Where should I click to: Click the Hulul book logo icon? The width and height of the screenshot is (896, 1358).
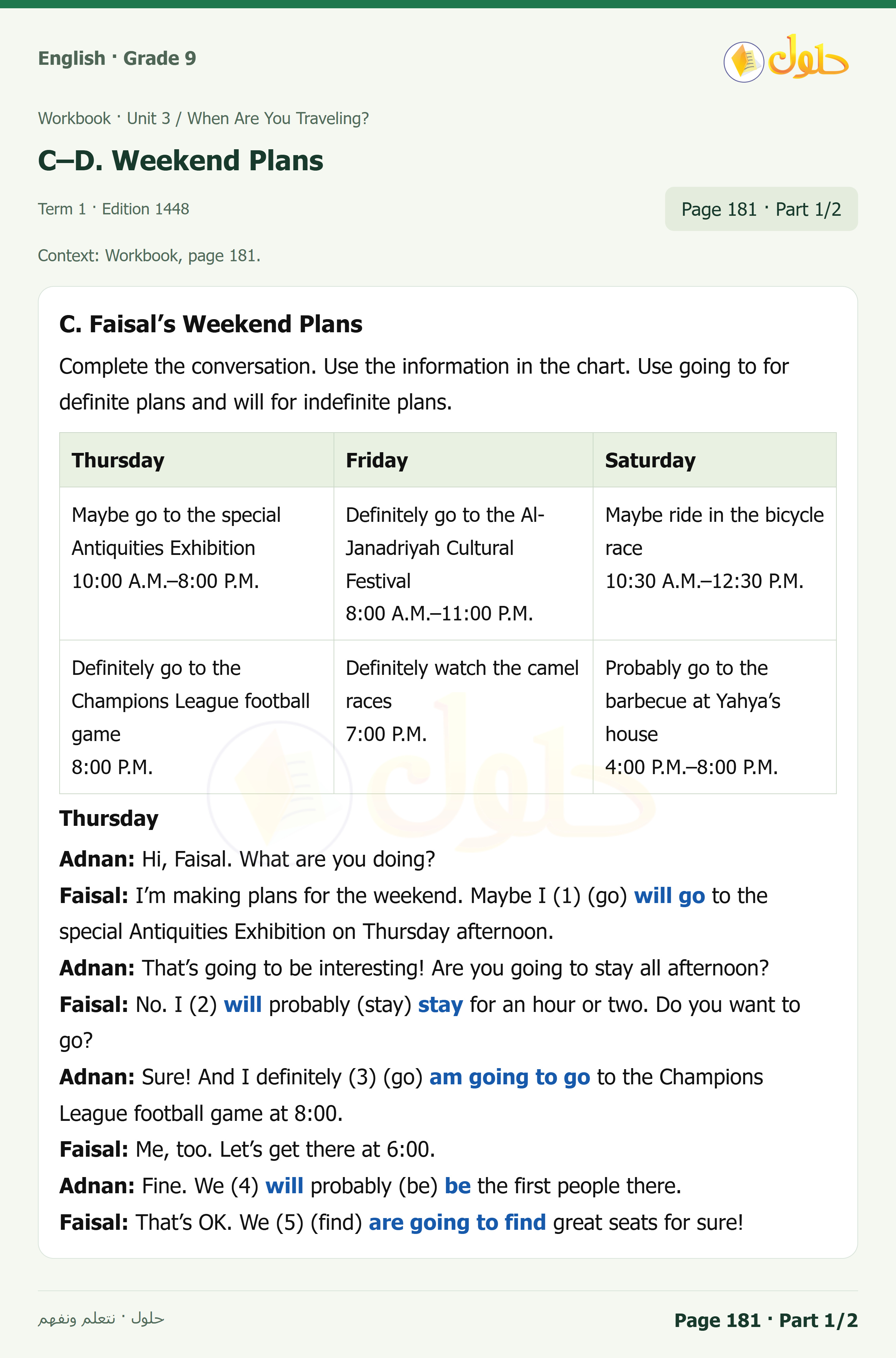pyautogui.click(x=743, y=62)
